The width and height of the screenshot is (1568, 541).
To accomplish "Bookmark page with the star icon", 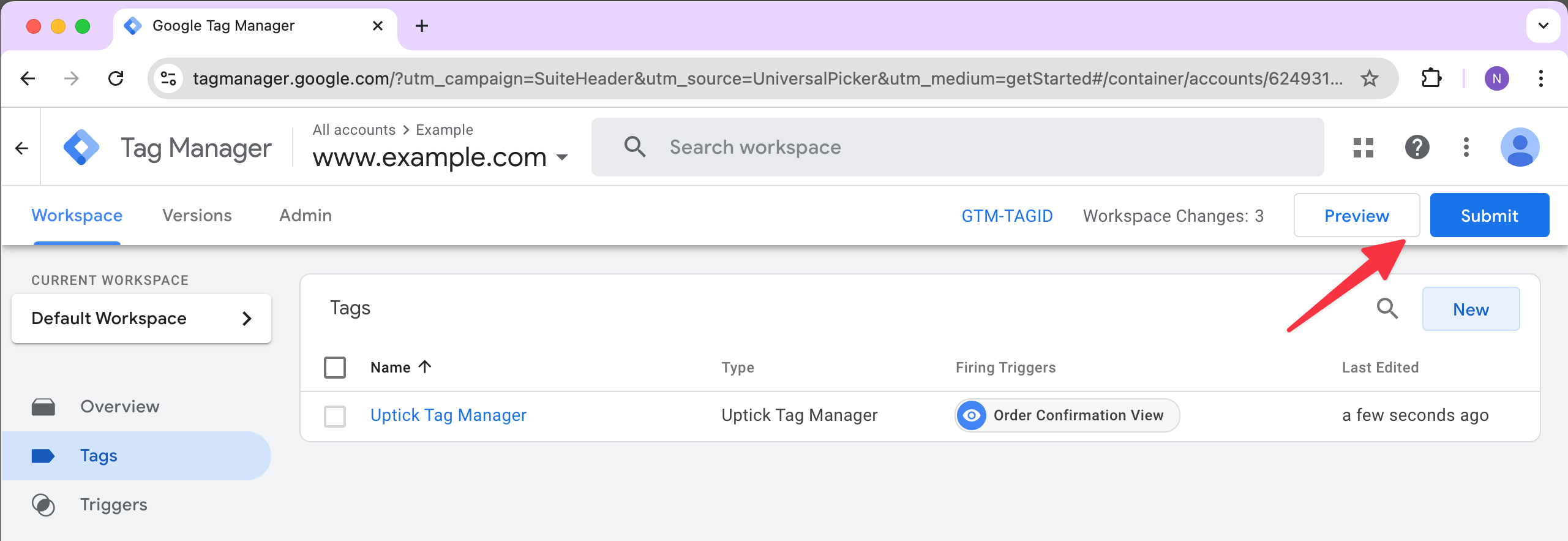I will pyautogui.click(x=1370, y=78).
